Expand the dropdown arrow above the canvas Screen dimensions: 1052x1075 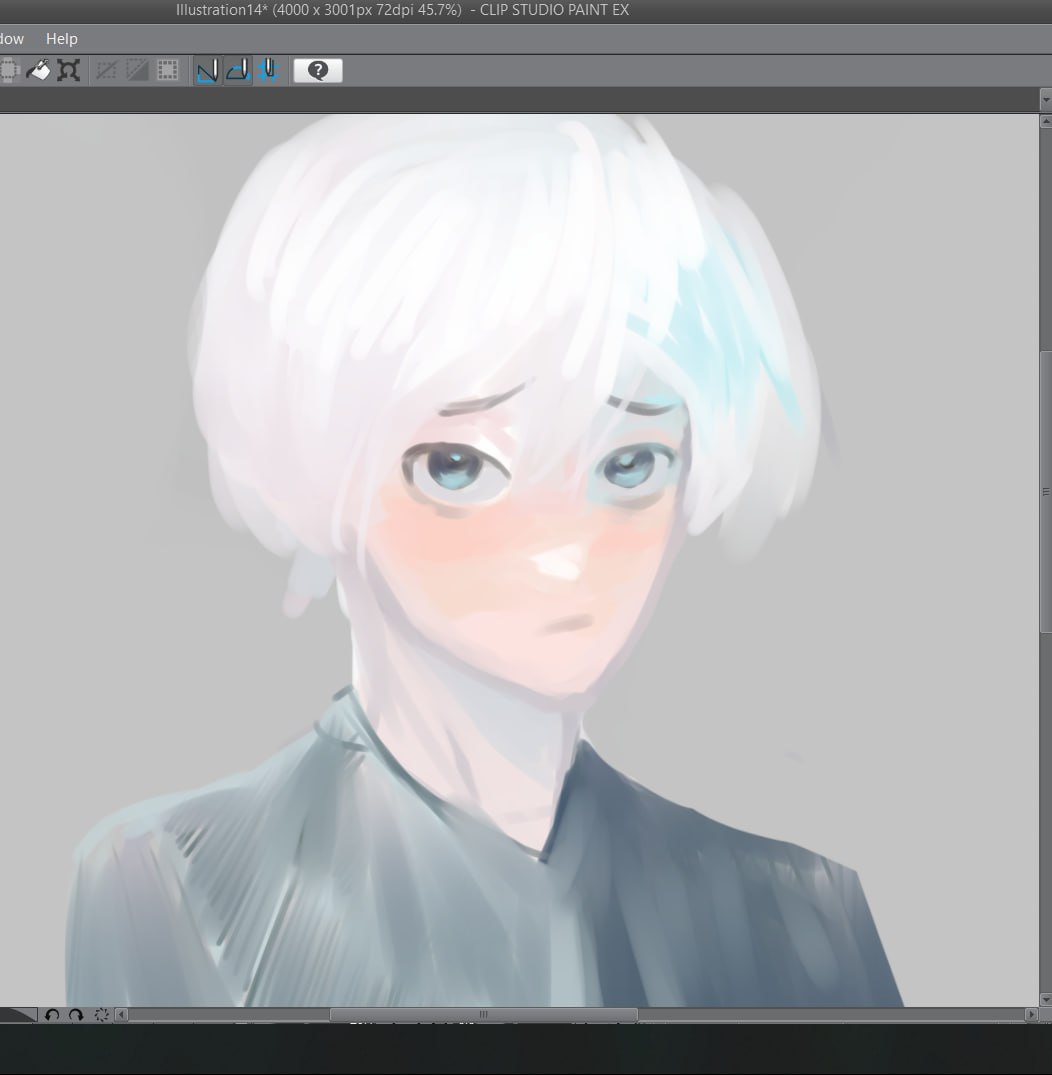1046,100
